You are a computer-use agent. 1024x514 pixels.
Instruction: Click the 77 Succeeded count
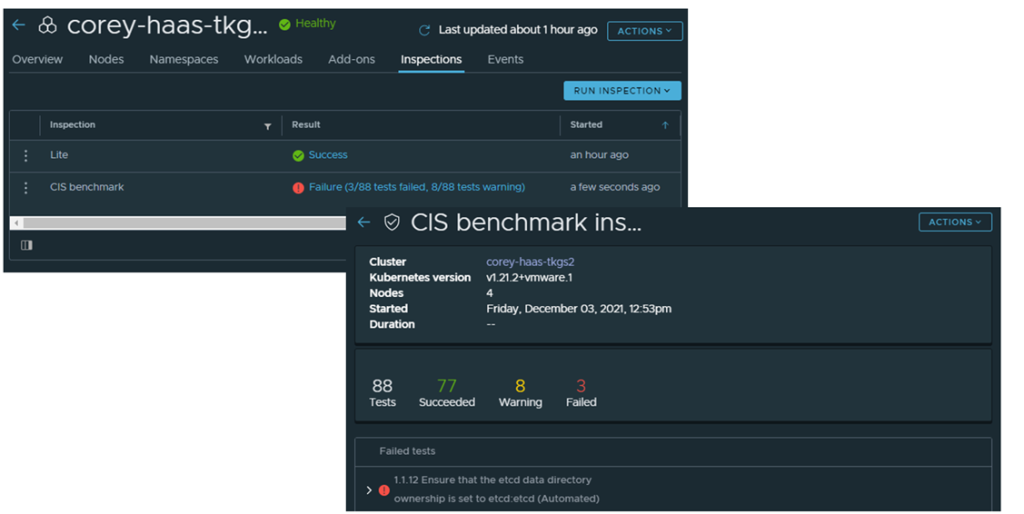pyautogui.click(x=447, y=393)
